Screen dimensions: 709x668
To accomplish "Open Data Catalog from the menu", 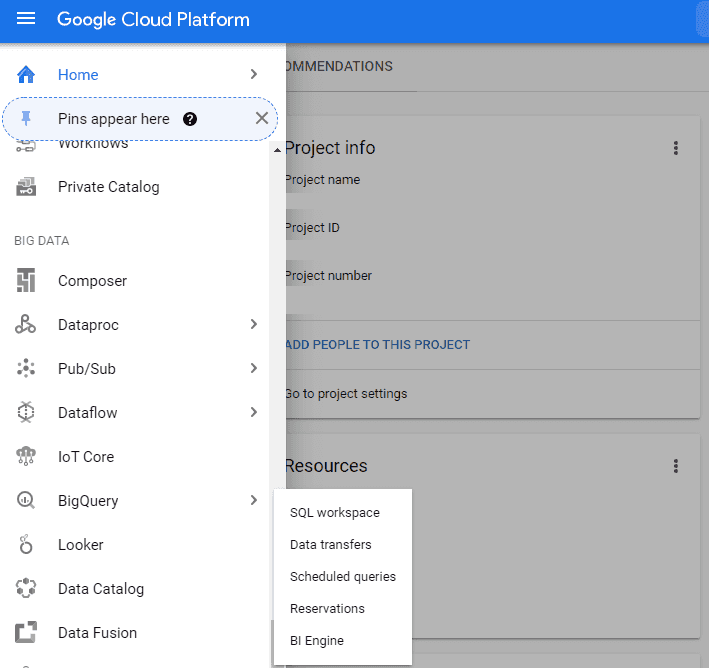I will (101, 588).
